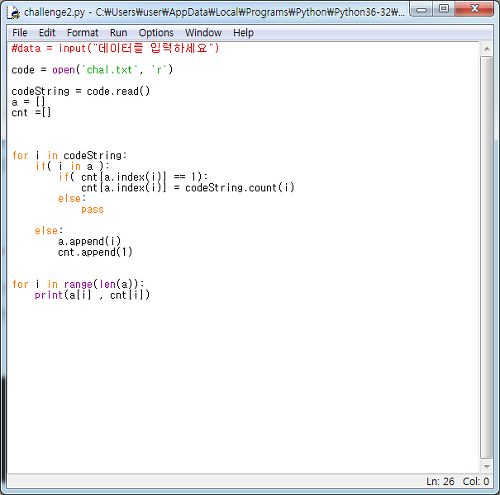Viewport: 500px width, 495px height.
Task: Click the scrollbar down arrow
Action: point(487,466)
